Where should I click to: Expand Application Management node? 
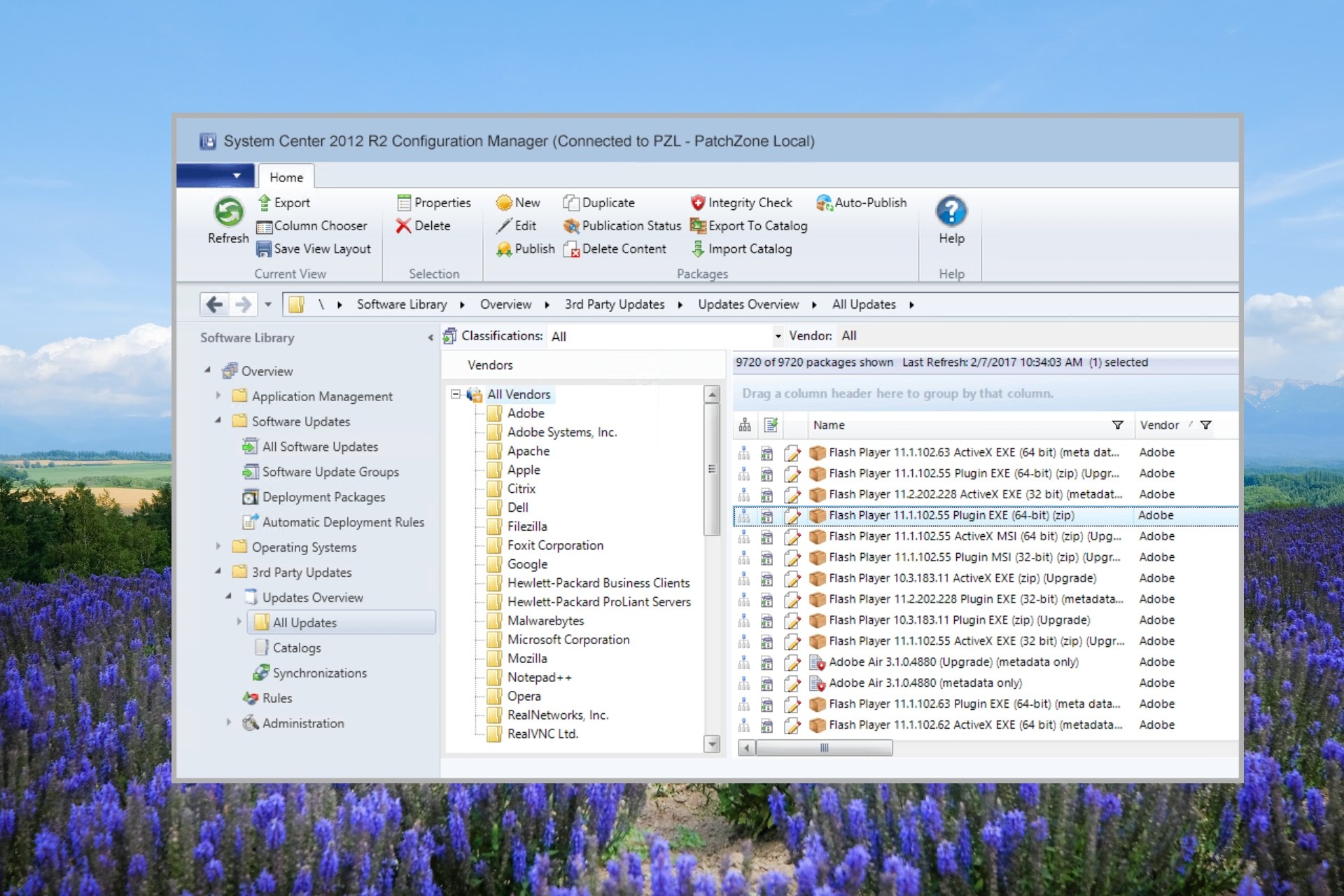[218, 395]
